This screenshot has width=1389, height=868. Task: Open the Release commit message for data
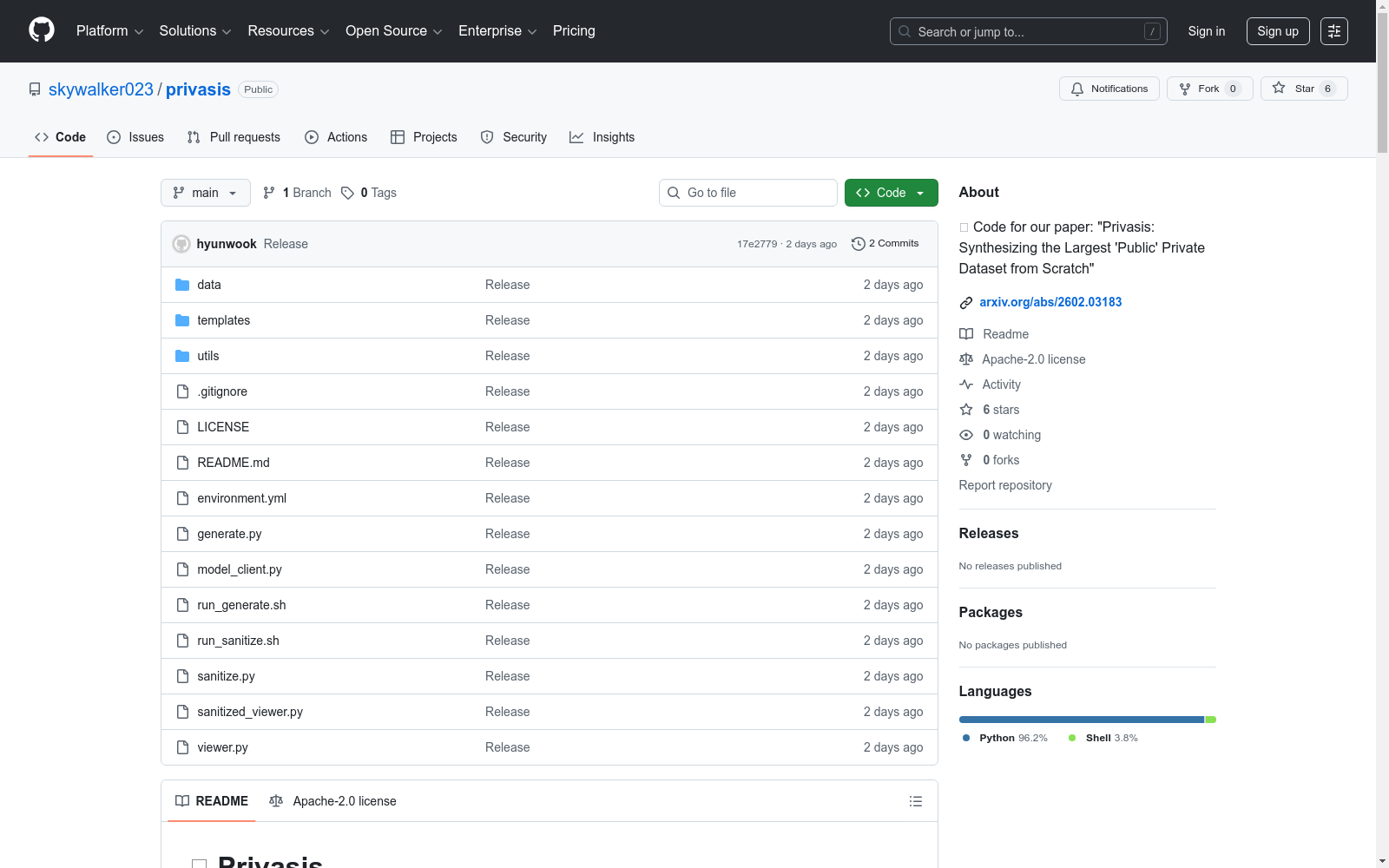[507, 285]
